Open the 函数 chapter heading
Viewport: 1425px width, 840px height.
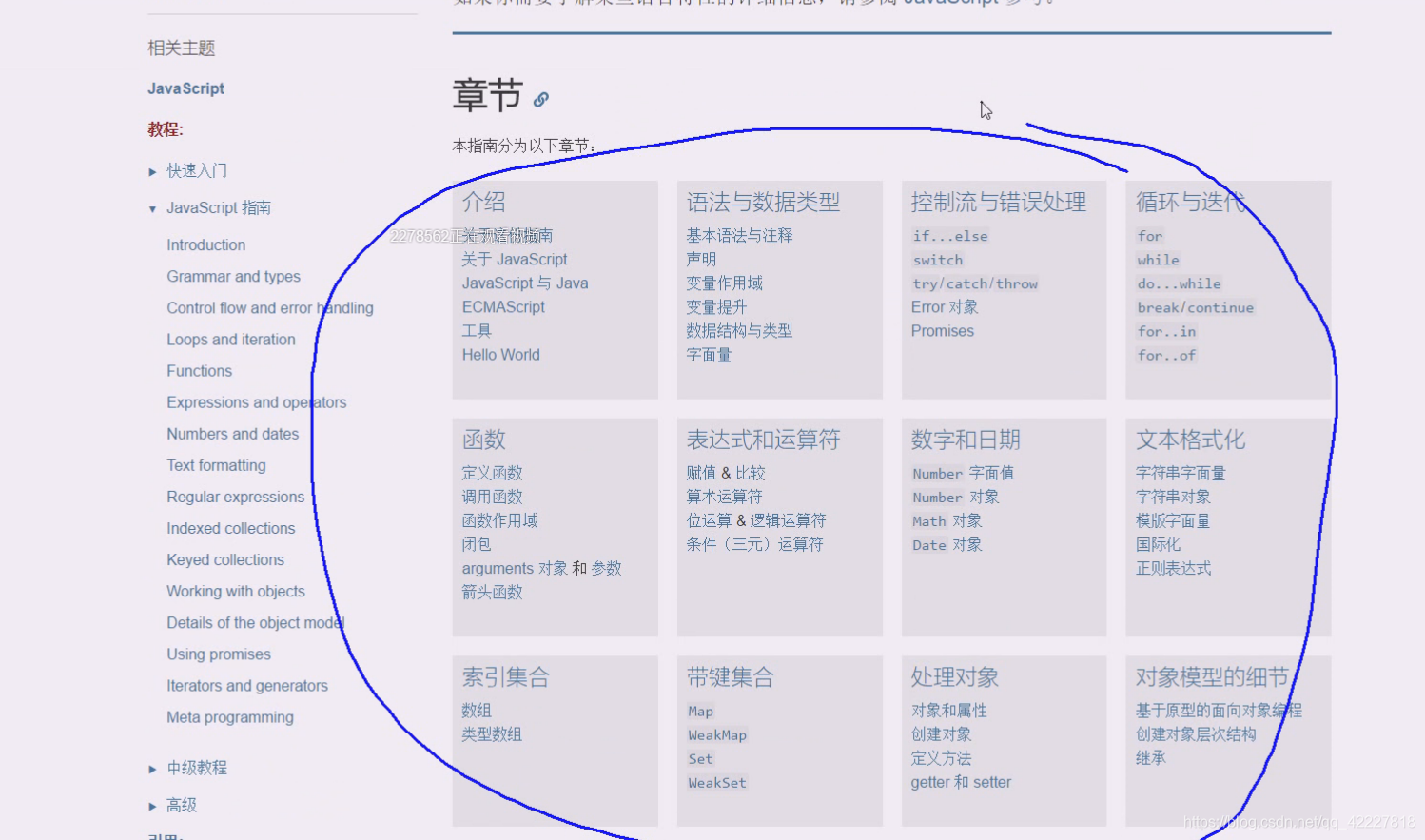484,440
